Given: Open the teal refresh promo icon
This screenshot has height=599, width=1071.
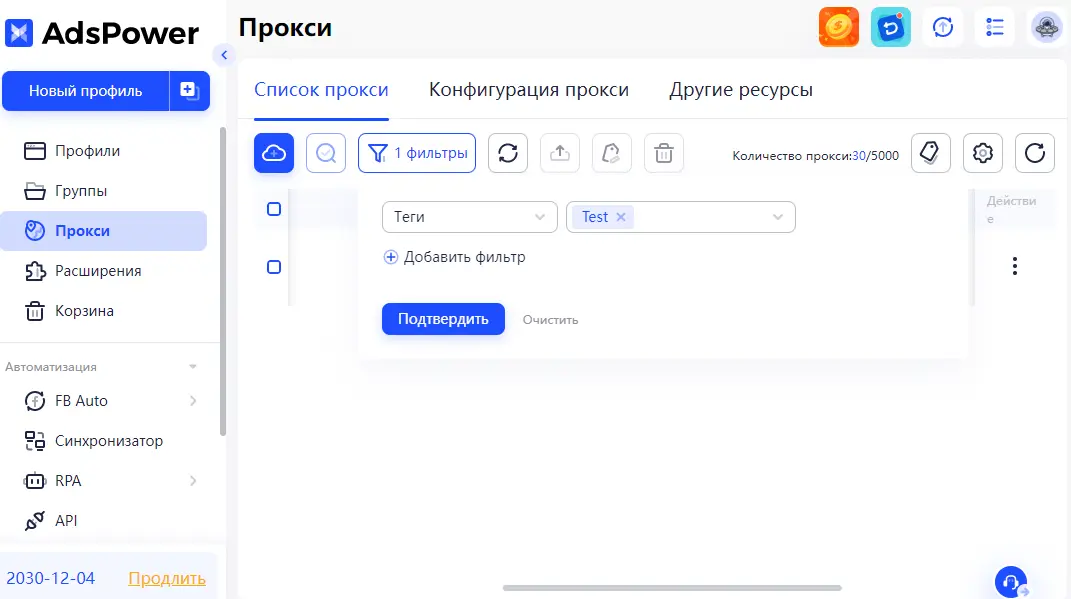Looking at the screenshot, I should coord(891,27).
